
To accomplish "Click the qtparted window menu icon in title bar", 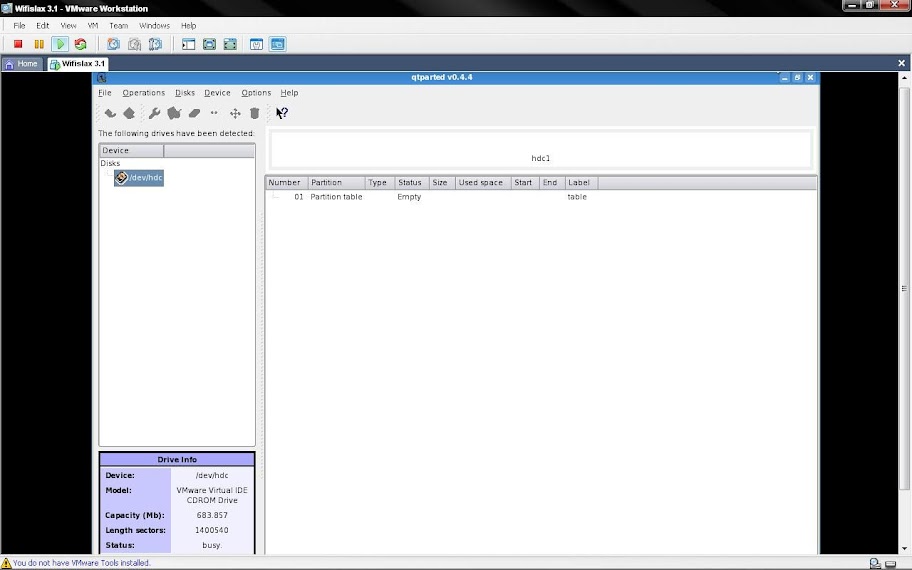I will click(102, 78).
